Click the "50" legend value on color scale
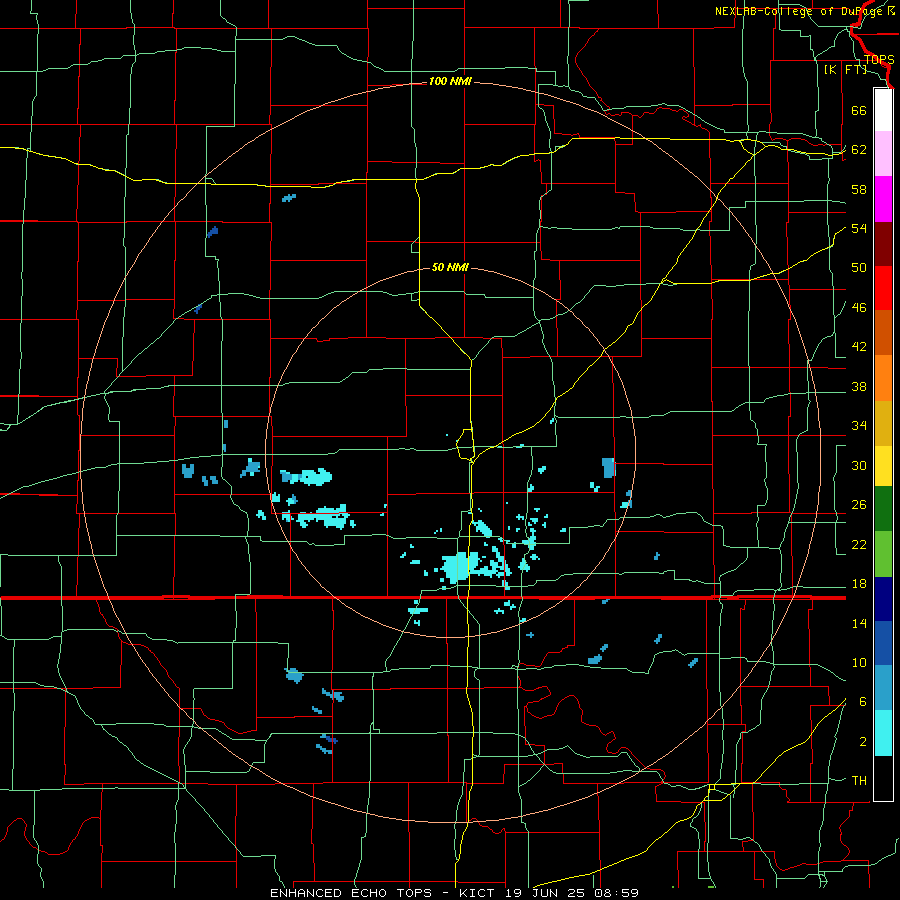The image size is (900, 900). tap(859, 268)
